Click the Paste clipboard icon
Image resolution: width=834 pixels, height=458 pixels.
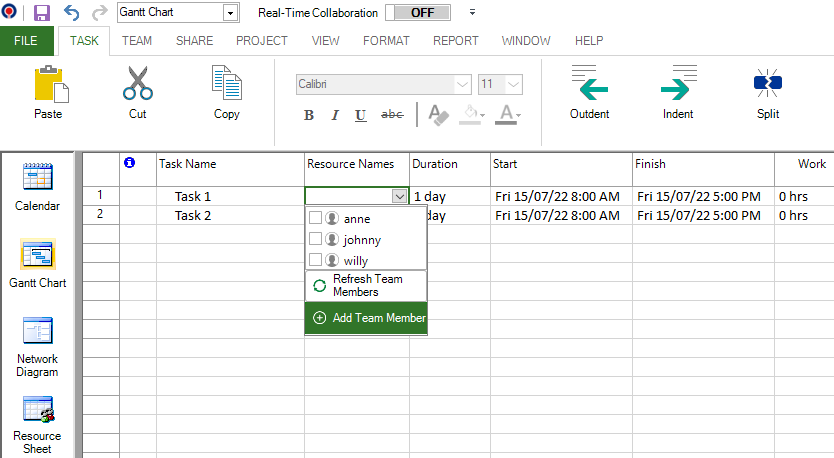point(47,84)
